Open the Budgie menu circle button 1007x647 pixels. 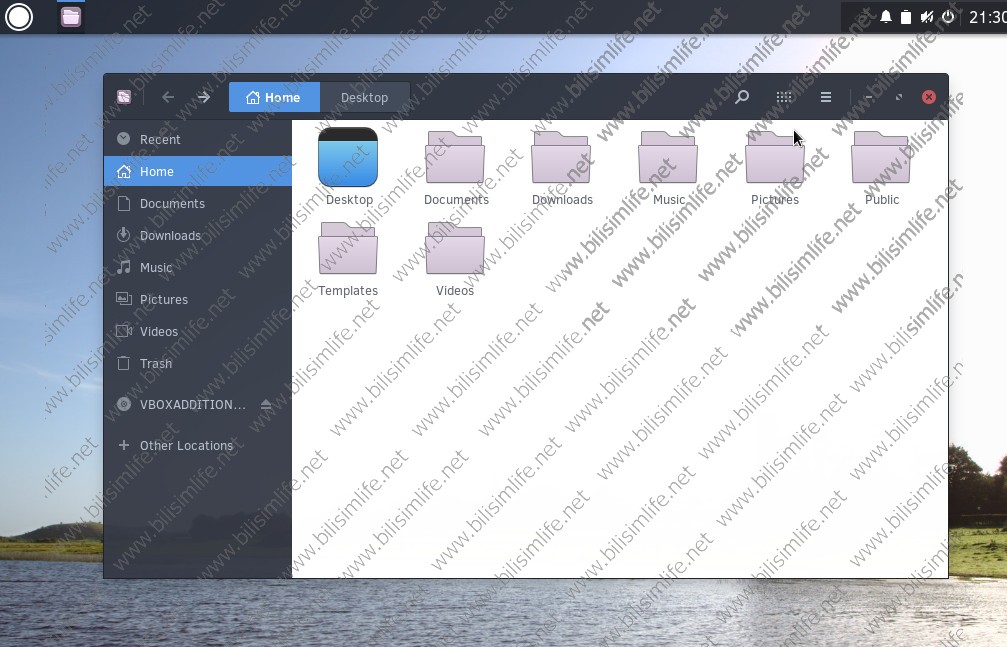(x=19, y=17)
